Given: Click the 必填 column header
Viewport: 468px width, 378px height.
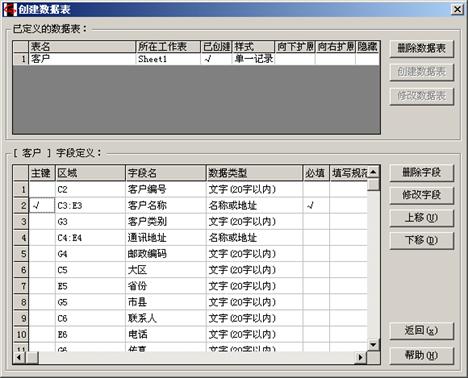Looking at the screenshot, I should tap(316, 173).
